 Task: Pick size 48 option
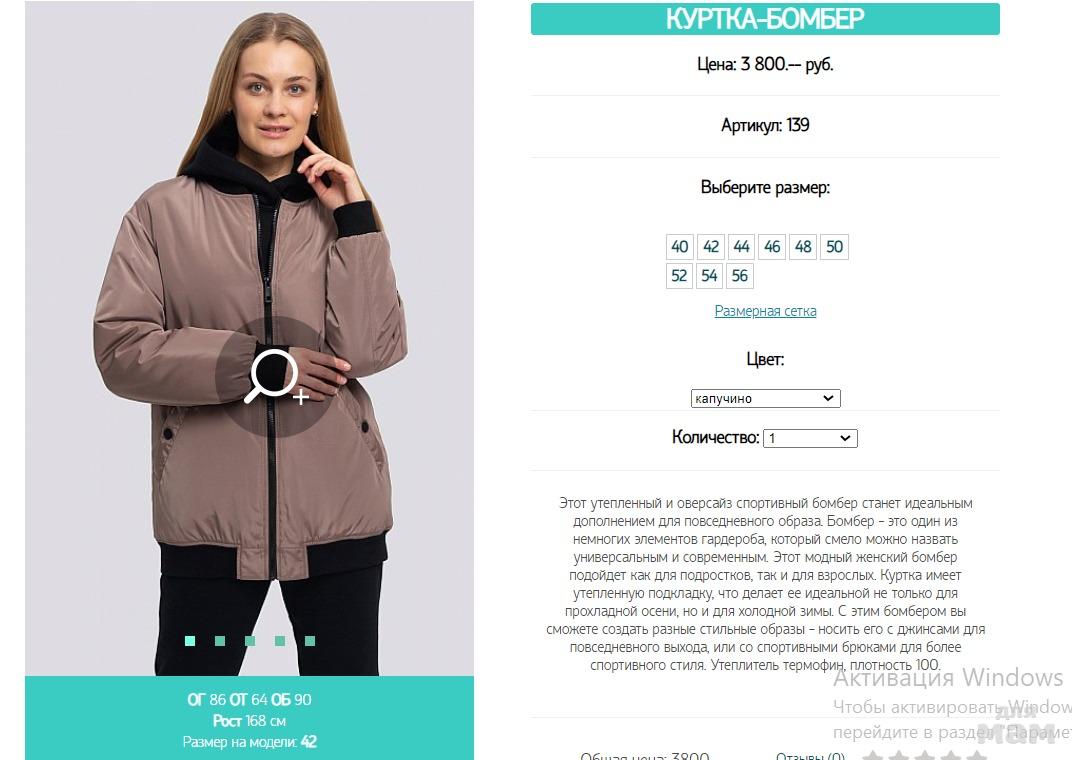tap(803, 247)
